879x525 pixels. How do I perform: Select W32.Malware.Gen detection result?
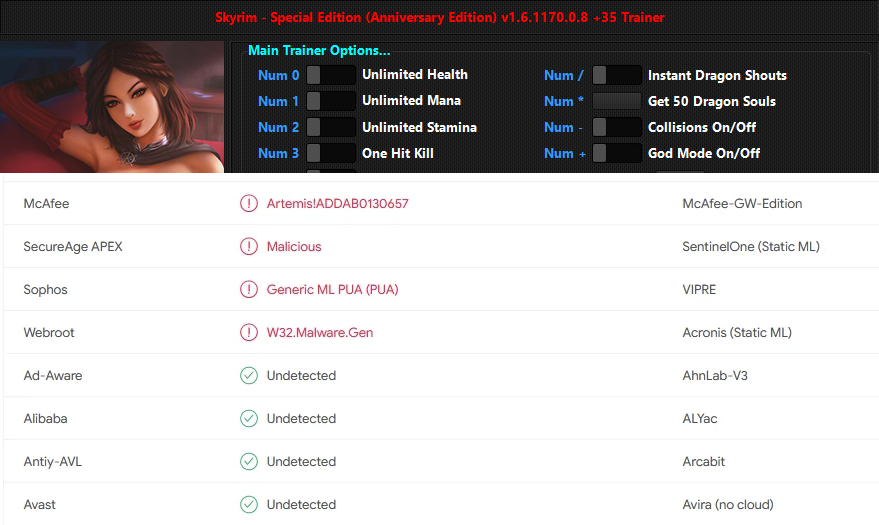click(320, 332)
